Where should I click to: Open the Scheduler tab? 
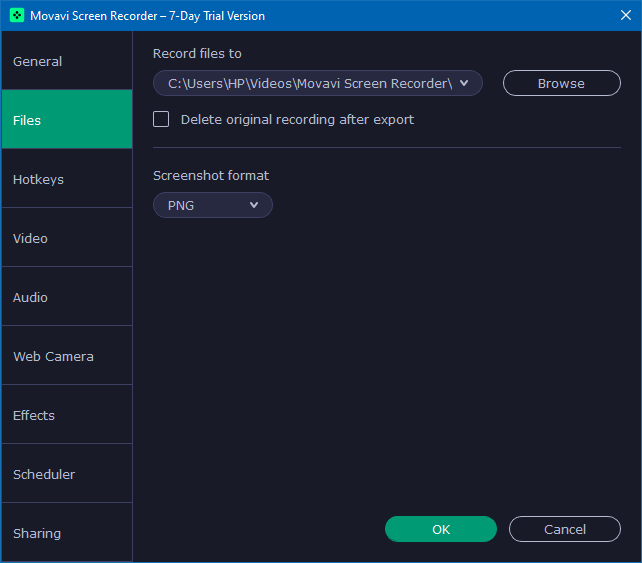[x=67, y=473]
